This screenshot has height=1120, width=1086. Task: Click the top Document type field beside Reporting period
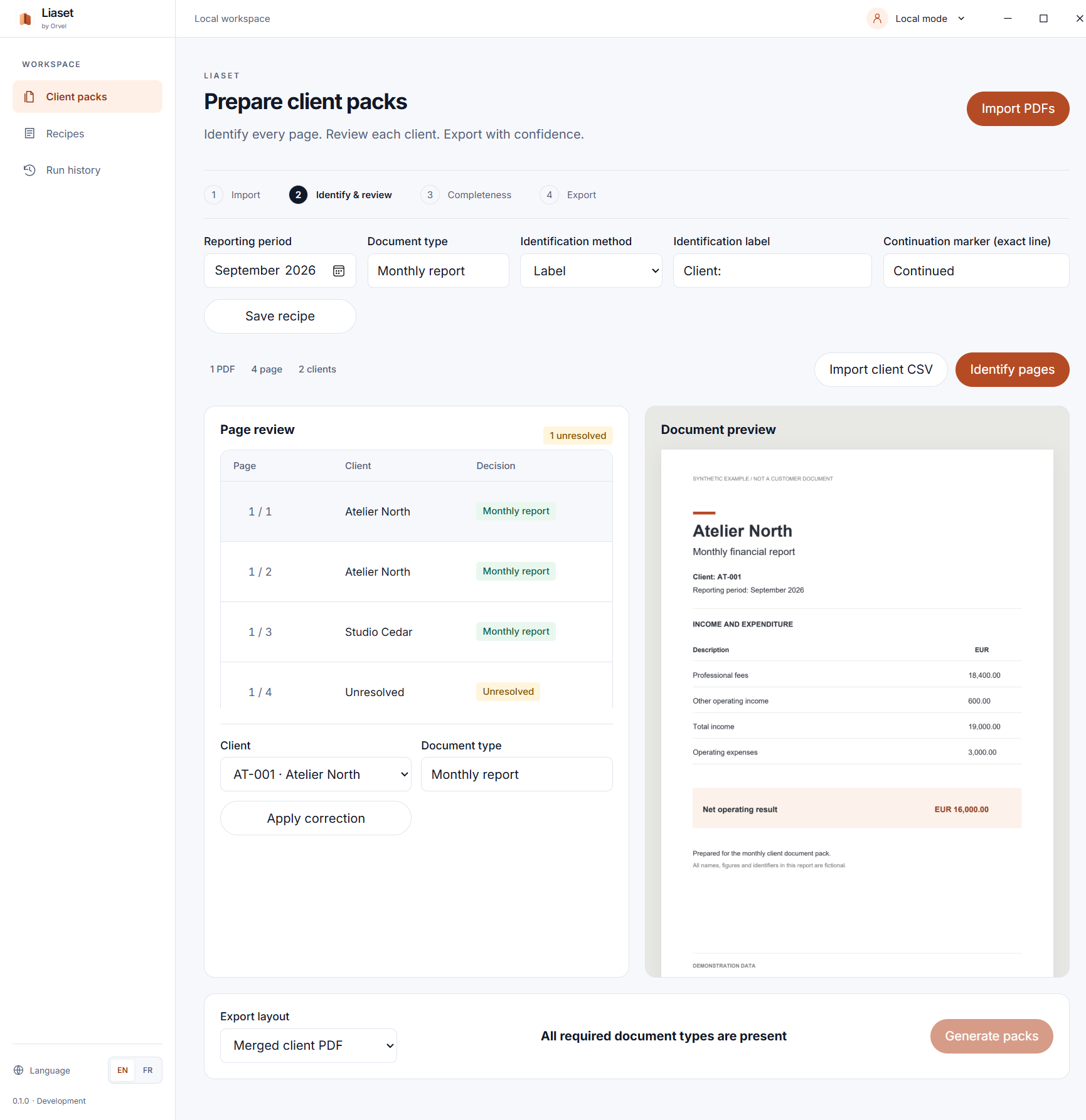coord(438,271)
